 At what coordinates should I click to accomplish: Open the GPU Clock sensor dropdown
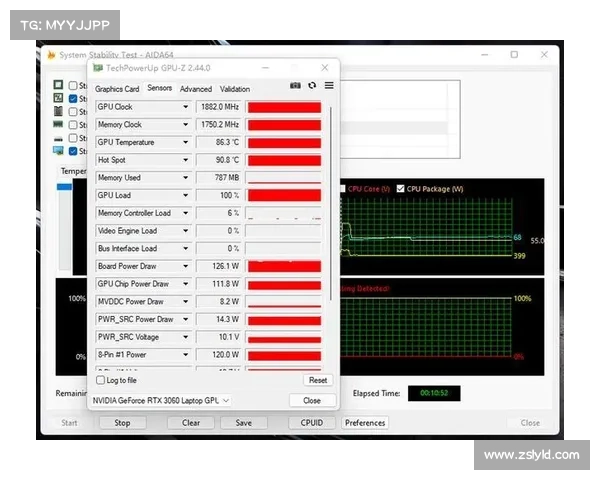(186, 107)
